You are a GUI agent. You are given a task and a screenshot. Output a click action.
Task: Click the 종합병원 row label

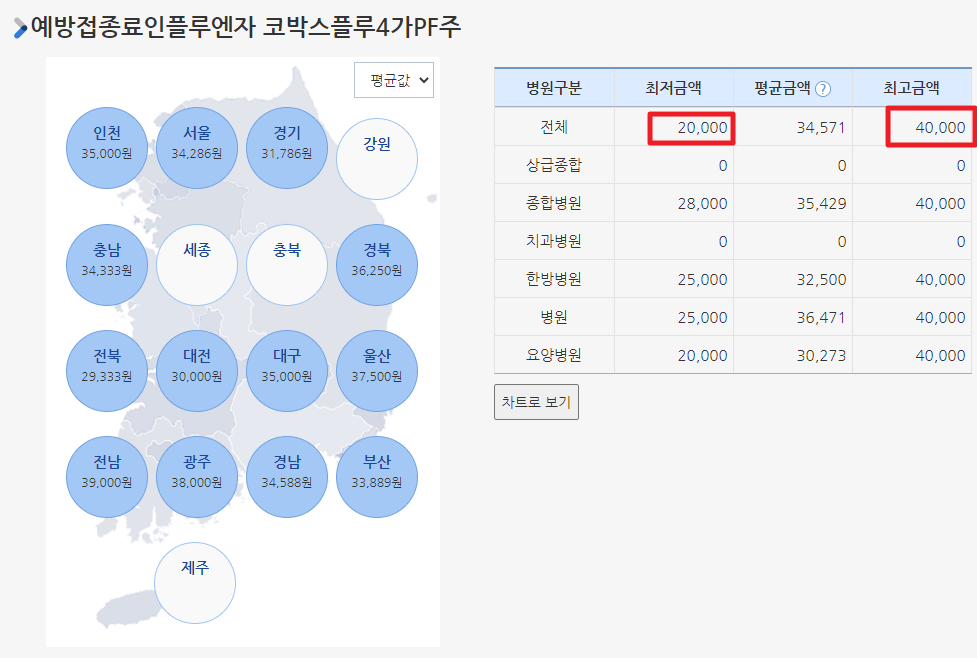[554, 203]
